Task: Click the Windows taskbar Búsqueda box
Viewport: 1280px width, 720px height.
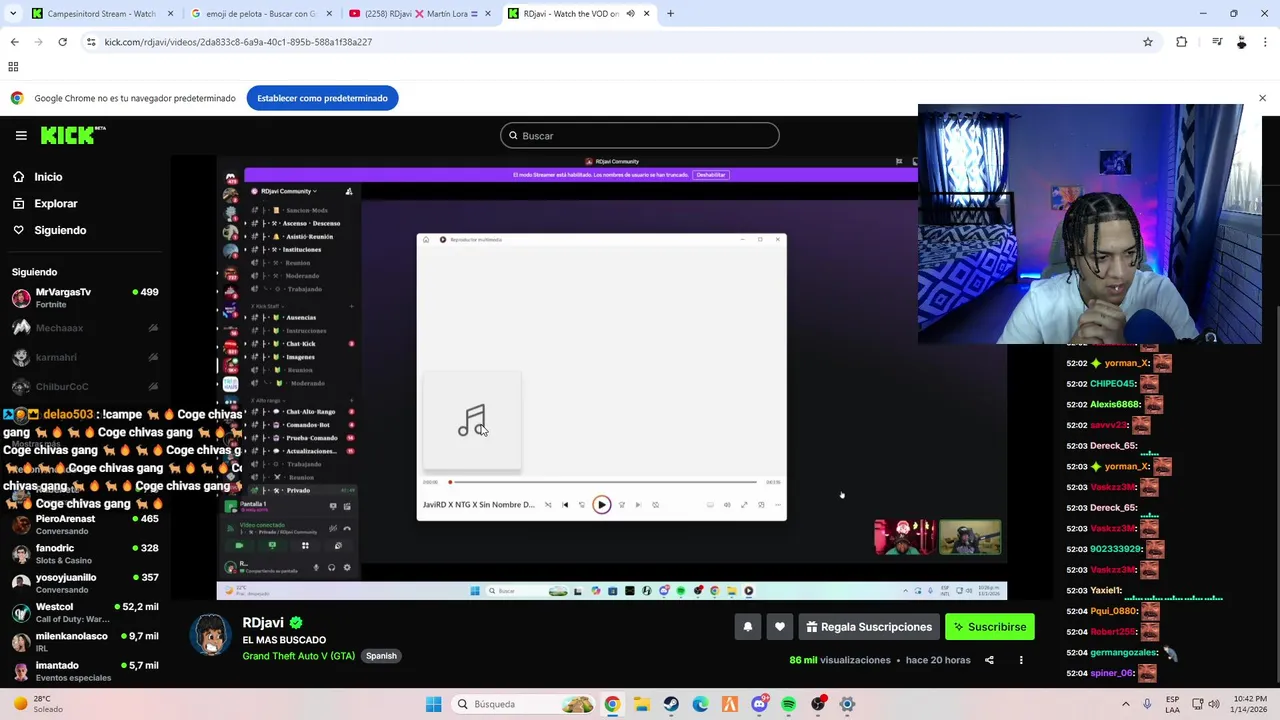Action: point(525,704)
